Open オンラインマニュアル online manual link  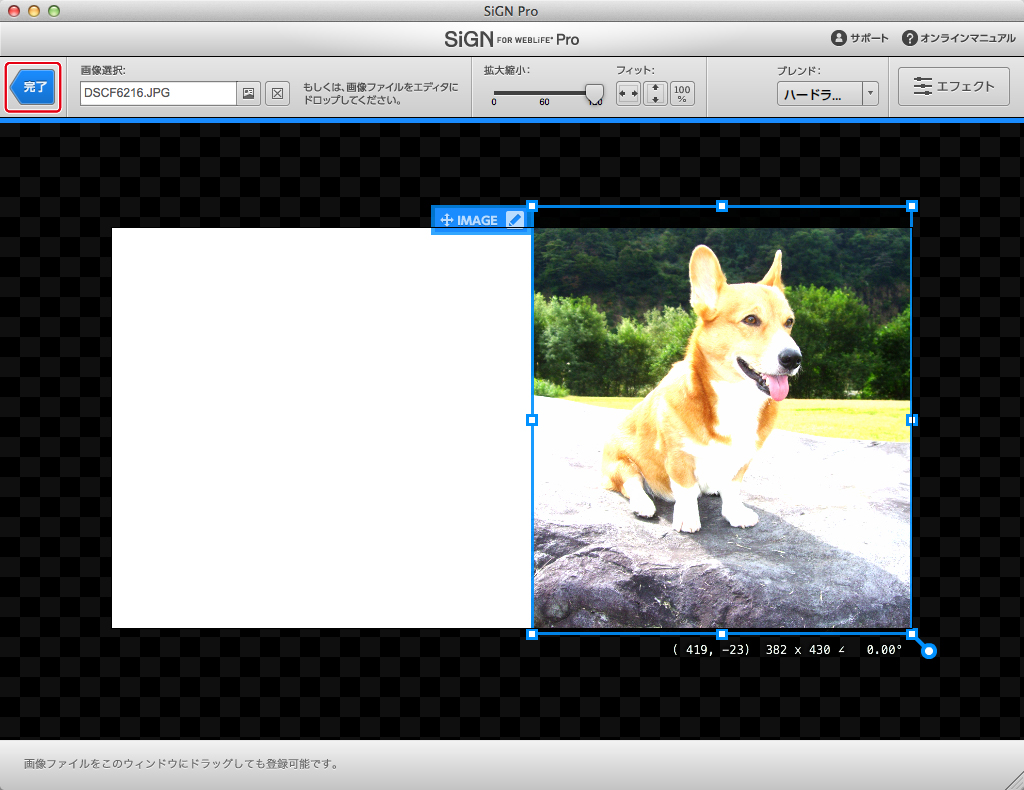(959, 38)
